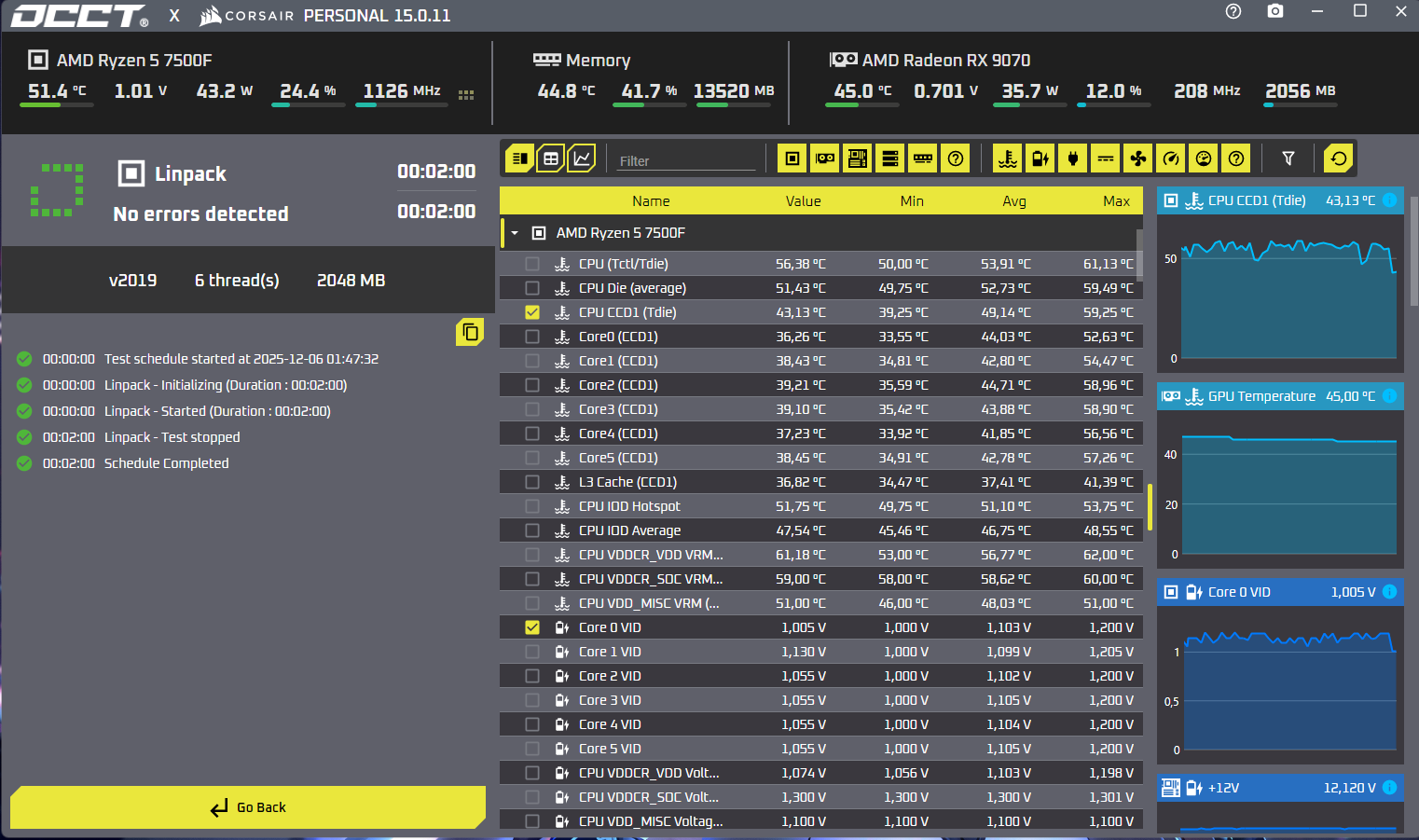This screenshot has height=840, width=1419.
Task: Select the 'Linpack - Test stopped' log entry
Action: [x=172, y=437]
